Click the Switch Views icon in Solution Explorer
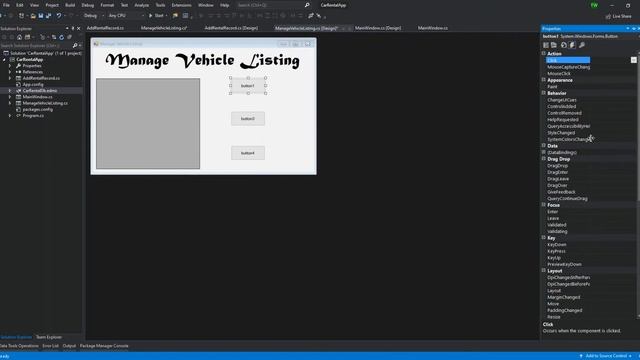 pyautogui.click(x=27, y=37)
